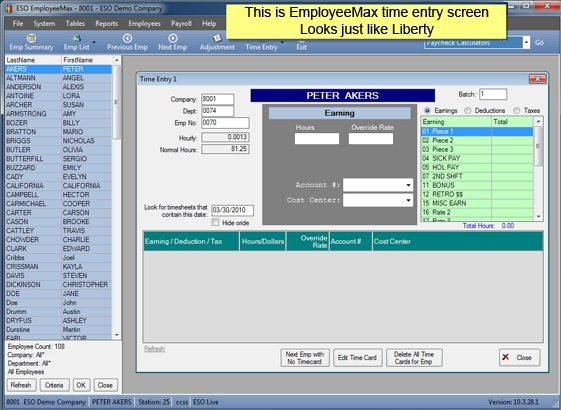Select the Taxes radio button
This screenshot has width=561, height=410.
click(x=516, y=111)
